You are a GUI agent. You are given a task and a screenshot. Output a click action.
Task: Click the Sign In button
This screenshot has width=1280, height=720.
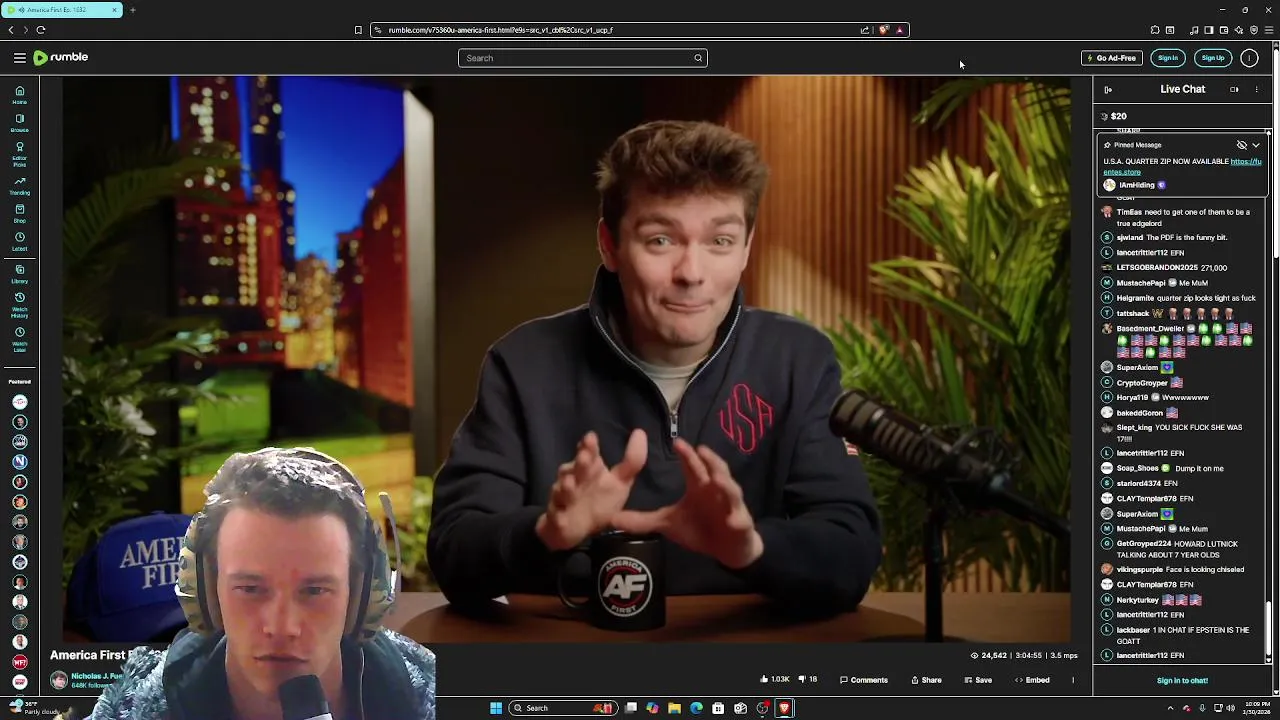click(x=1168, y=58)
